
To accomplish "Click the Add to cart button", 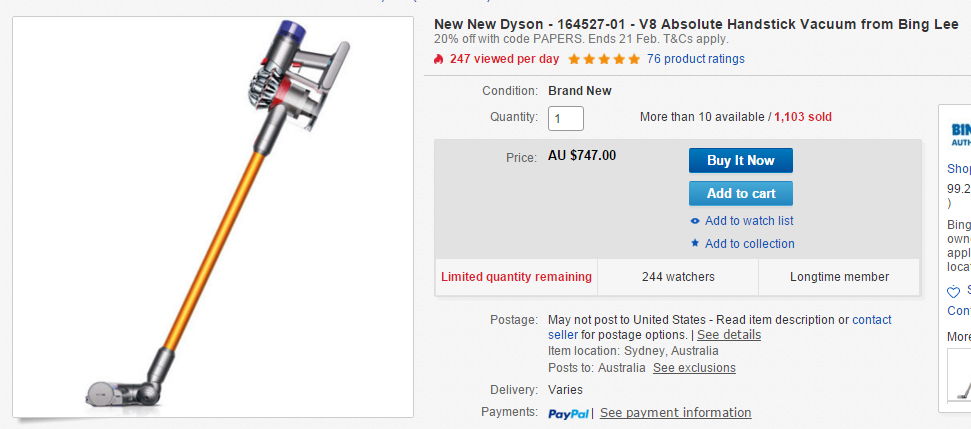I will point(741,193).
